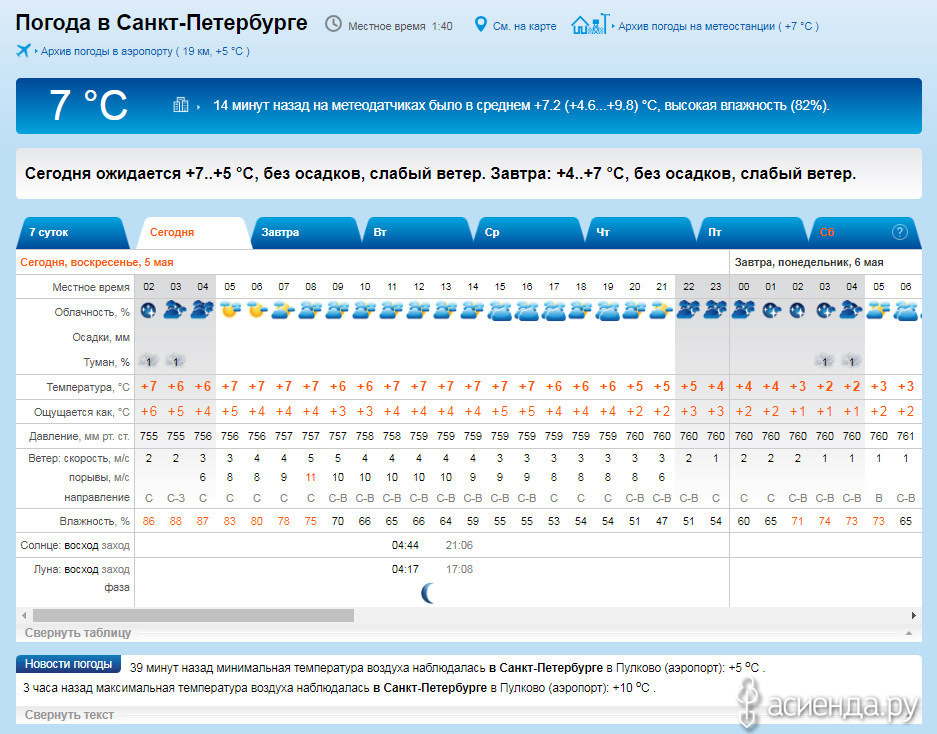Switch to the Завтра tab

click(x=305, y=233)
